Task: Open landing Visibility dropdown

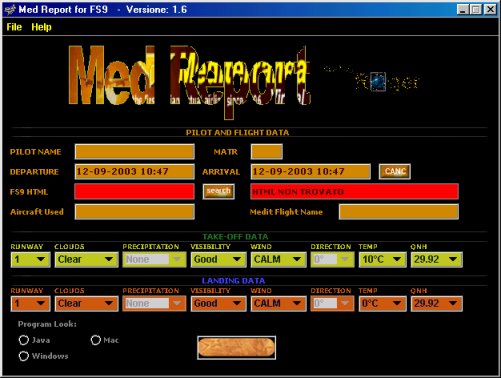Action: 218,304
